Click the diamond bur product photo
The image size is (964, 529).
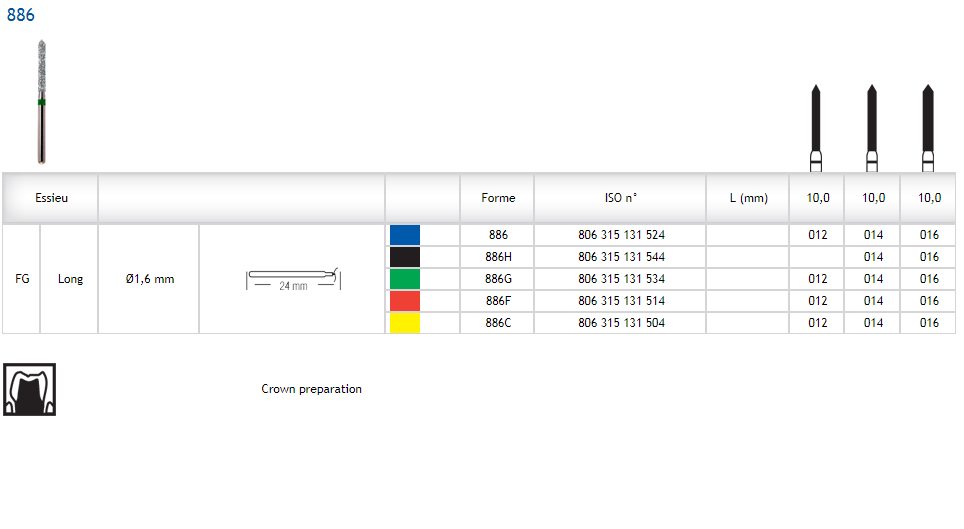(41, 102)
